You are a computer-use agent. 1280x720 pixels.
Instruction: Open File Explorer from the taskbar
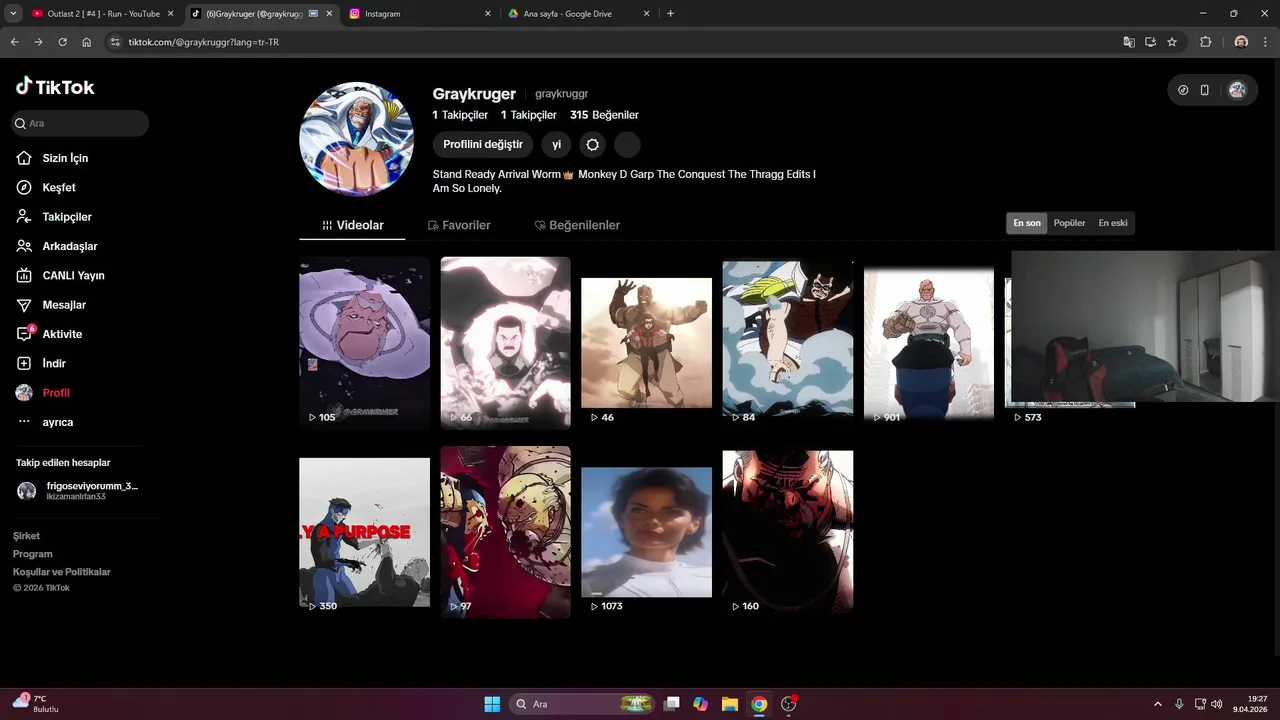point(730,704)
